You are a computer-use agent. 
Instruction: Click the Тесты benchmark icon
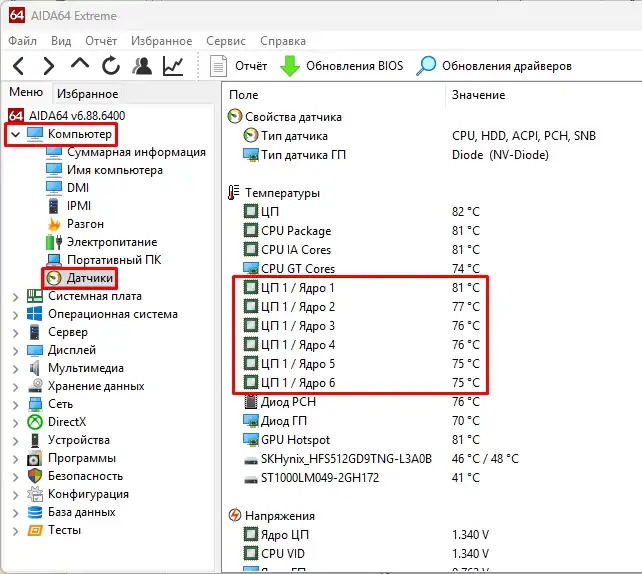(35, 531)
